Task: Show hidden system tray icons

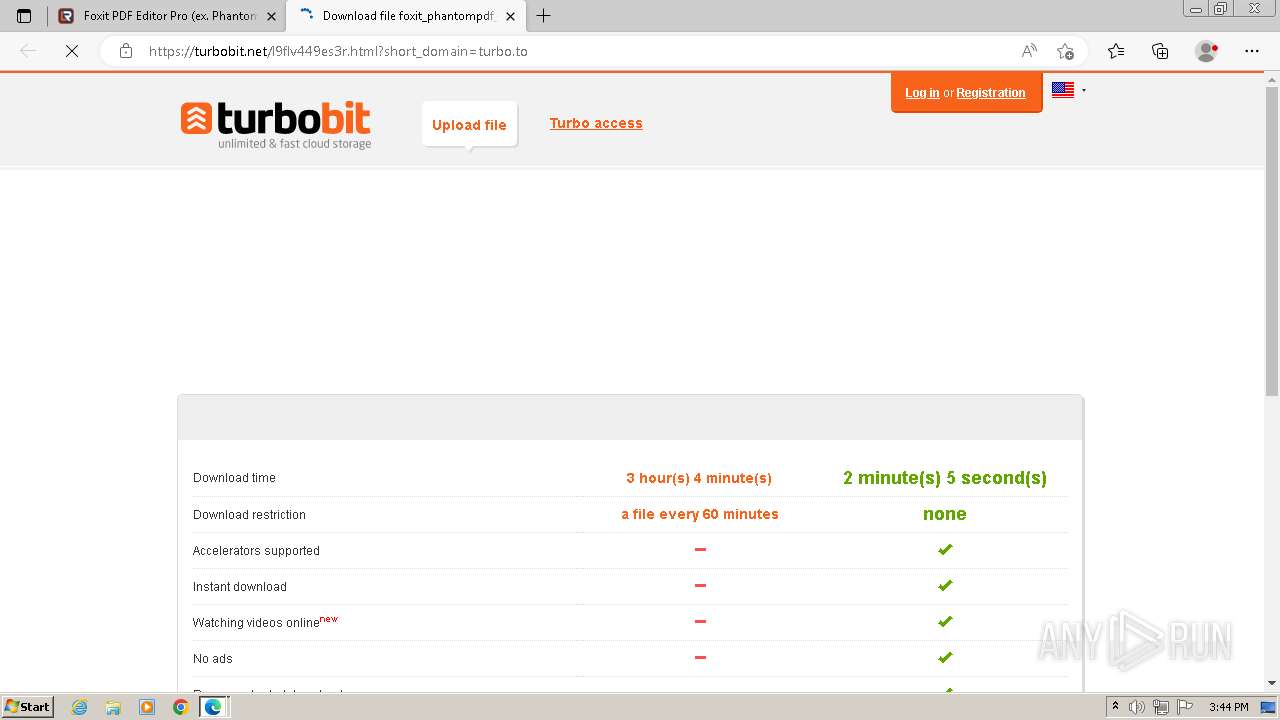Action: pos(1116,707)
